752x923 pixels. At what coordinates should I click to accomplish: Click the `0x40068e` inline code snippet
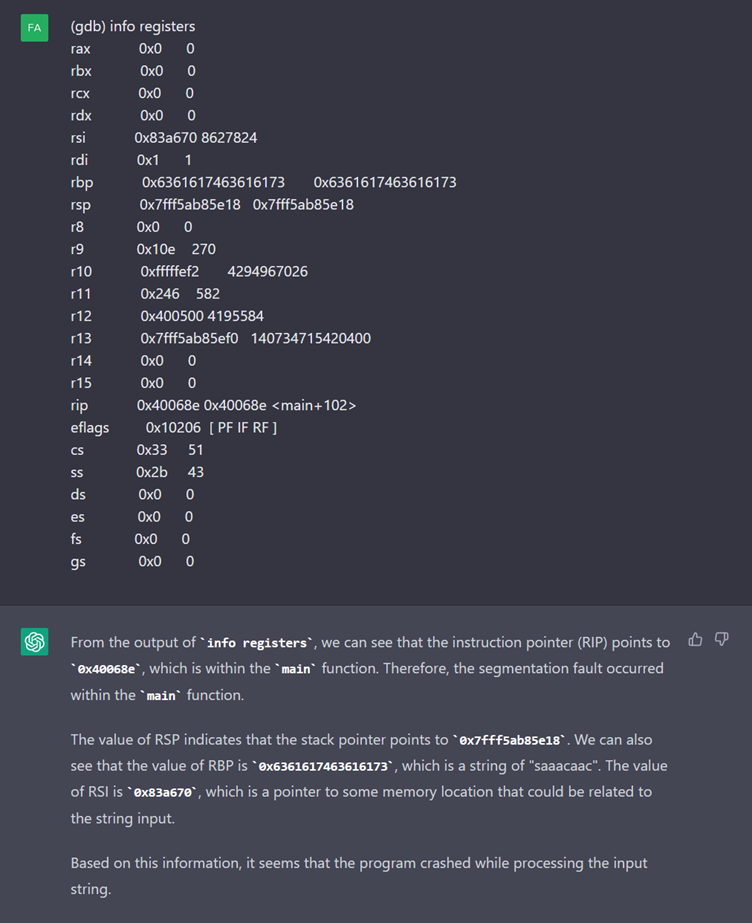pos(107,669)
